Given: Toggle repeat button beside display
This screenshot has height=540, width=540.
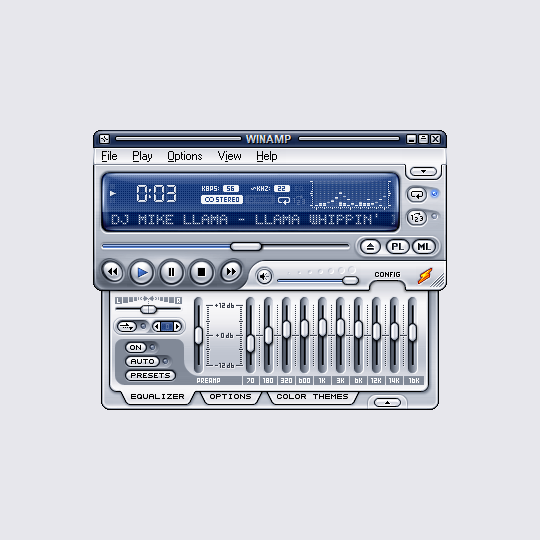Looking at the screenshot, I should coord(417,195).
